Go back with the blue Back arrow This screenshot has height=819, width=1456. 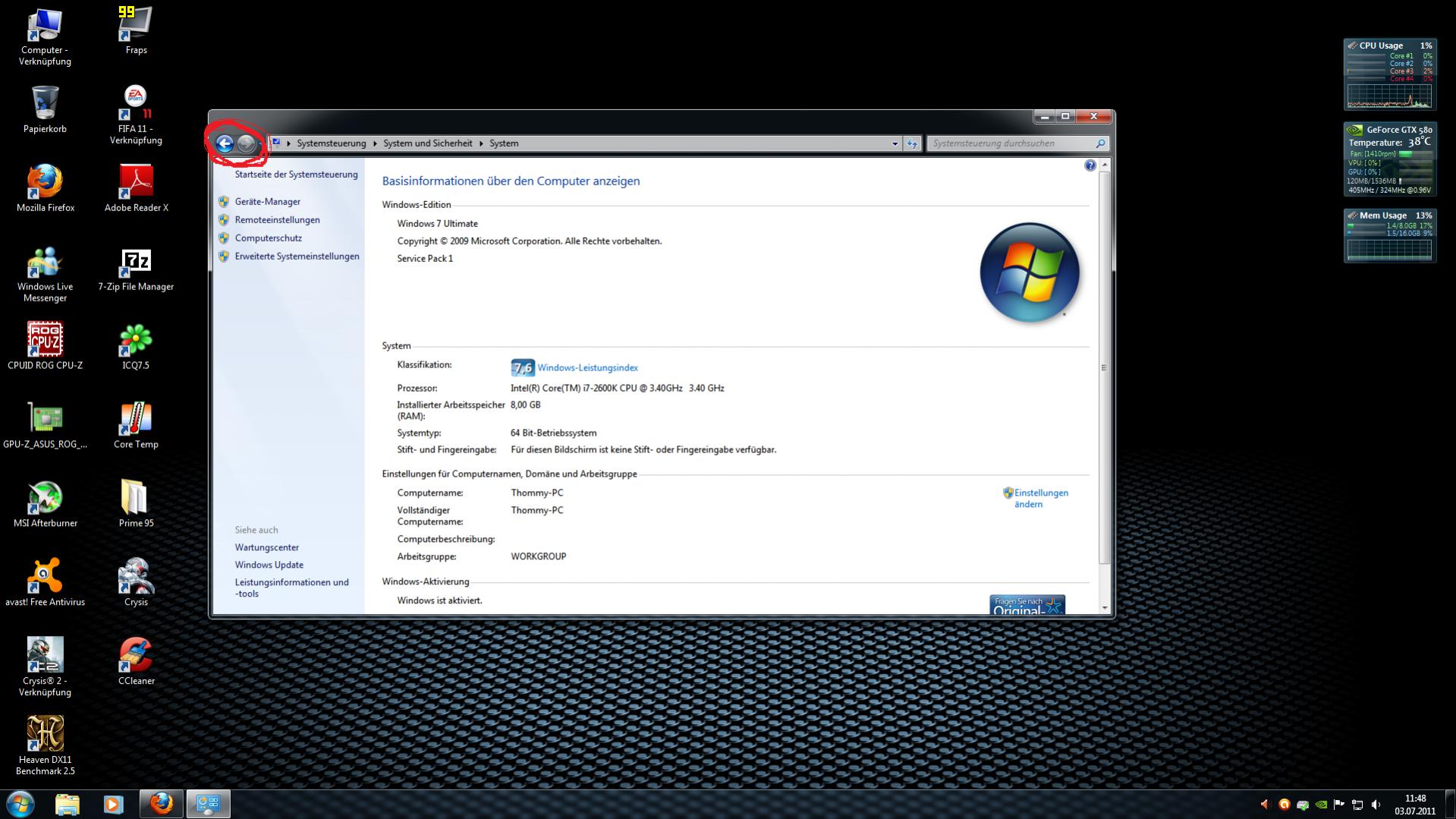tap(225, 143)
